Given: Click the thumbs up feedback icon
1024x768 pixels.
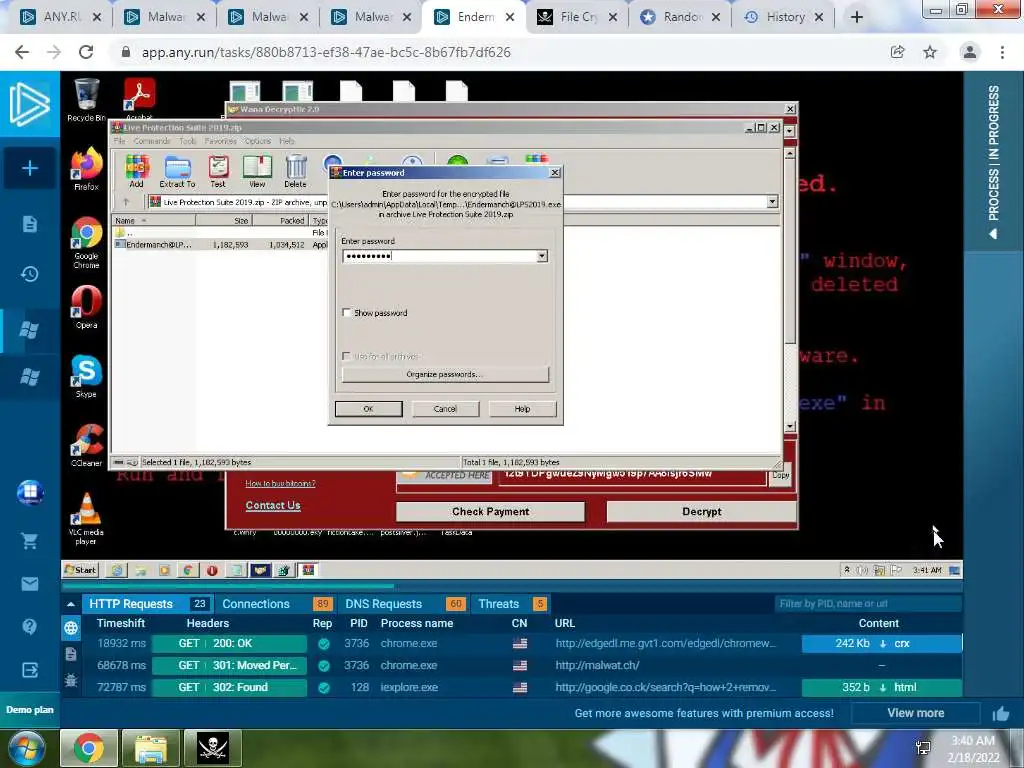Looking at the screenshot, I should click(x=1000, y=714).
